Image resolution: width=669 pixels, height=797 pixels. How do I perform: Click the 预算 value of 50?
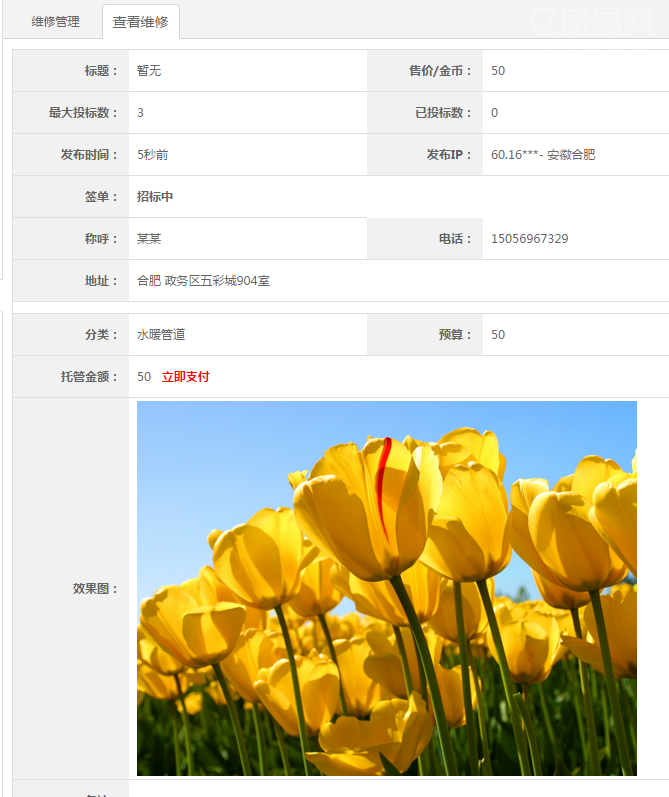click(x=498, y=335)
